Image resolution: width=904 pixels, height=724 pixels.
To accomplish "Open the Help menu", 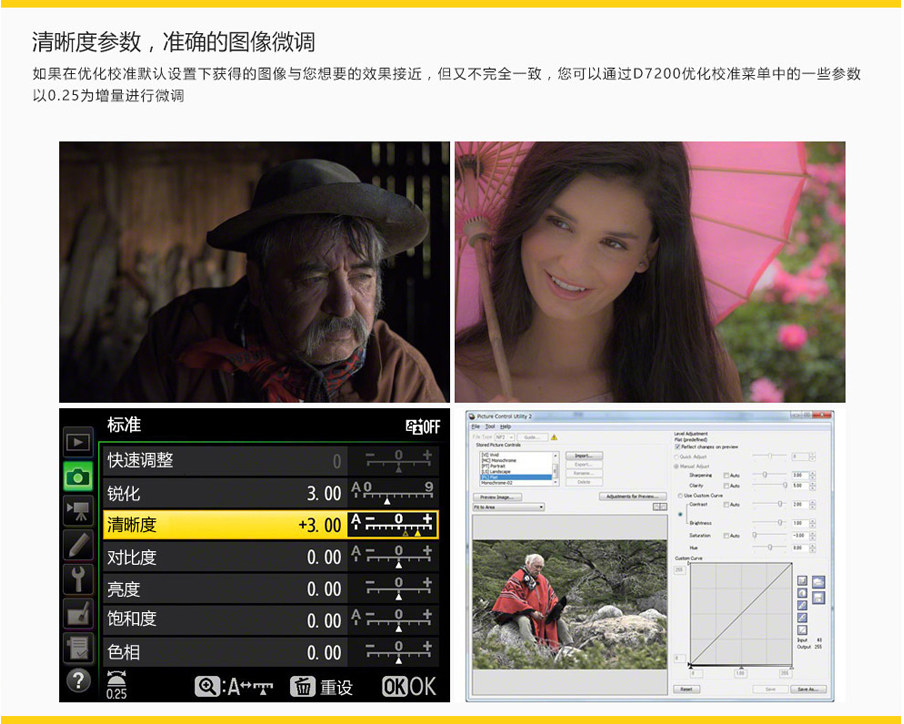I will click(x=506, y=427).
